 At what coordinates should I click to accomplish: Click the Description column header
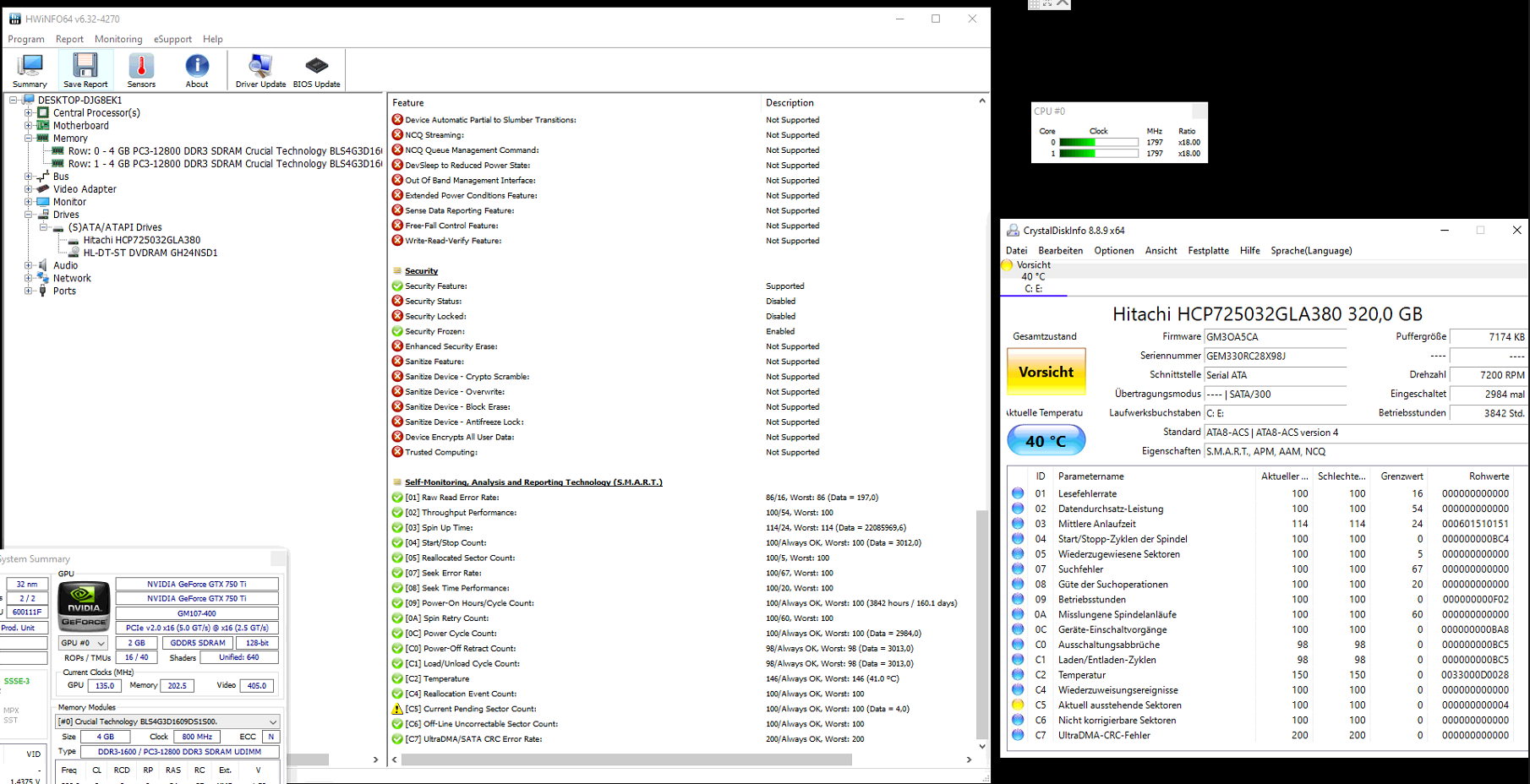790,103
